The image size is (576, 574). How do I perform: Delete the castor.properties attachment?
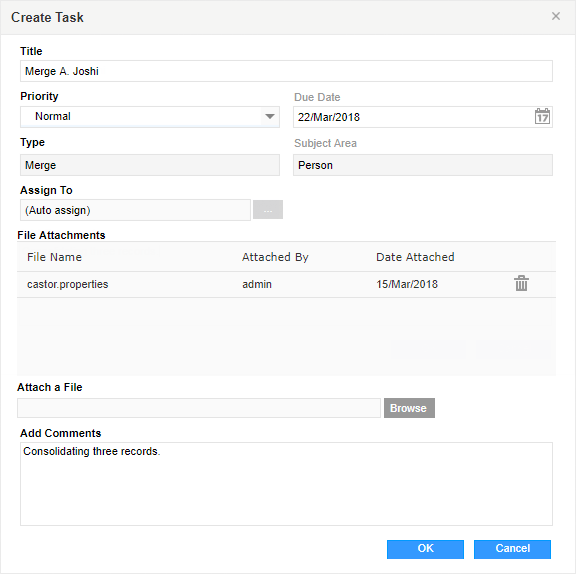click(x=521, y=284)
